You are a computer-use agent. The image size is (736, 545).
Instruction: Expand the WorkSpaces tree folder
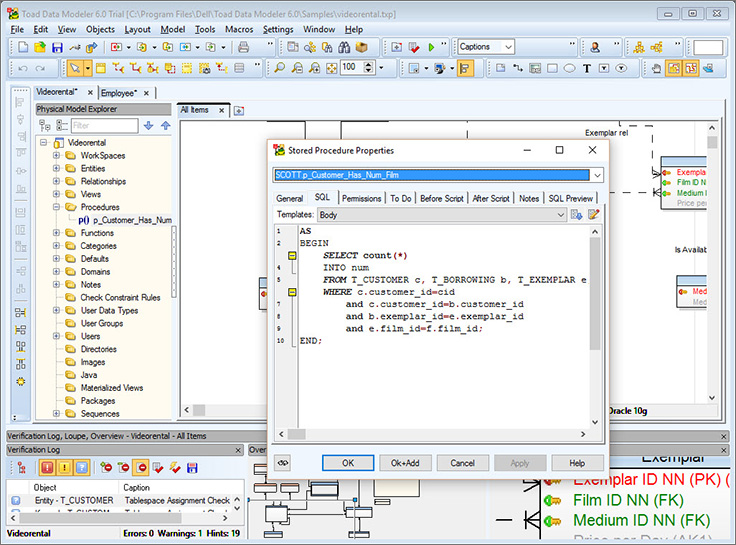pyautogui.click(x=56, y=155)
